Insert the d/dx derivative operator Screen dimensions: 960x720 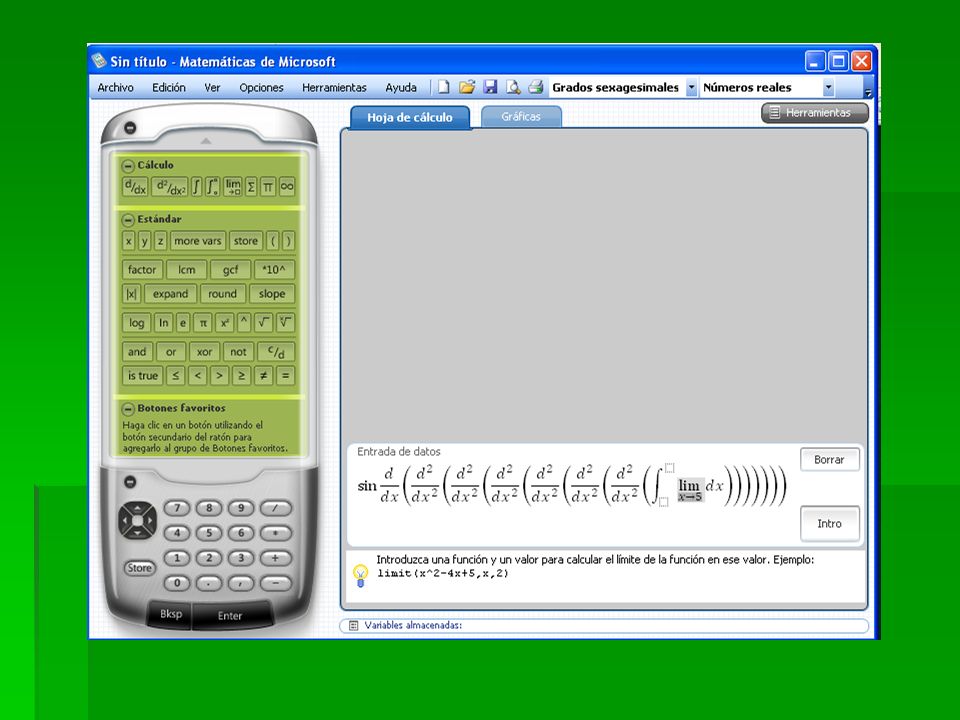coord(135,187)
